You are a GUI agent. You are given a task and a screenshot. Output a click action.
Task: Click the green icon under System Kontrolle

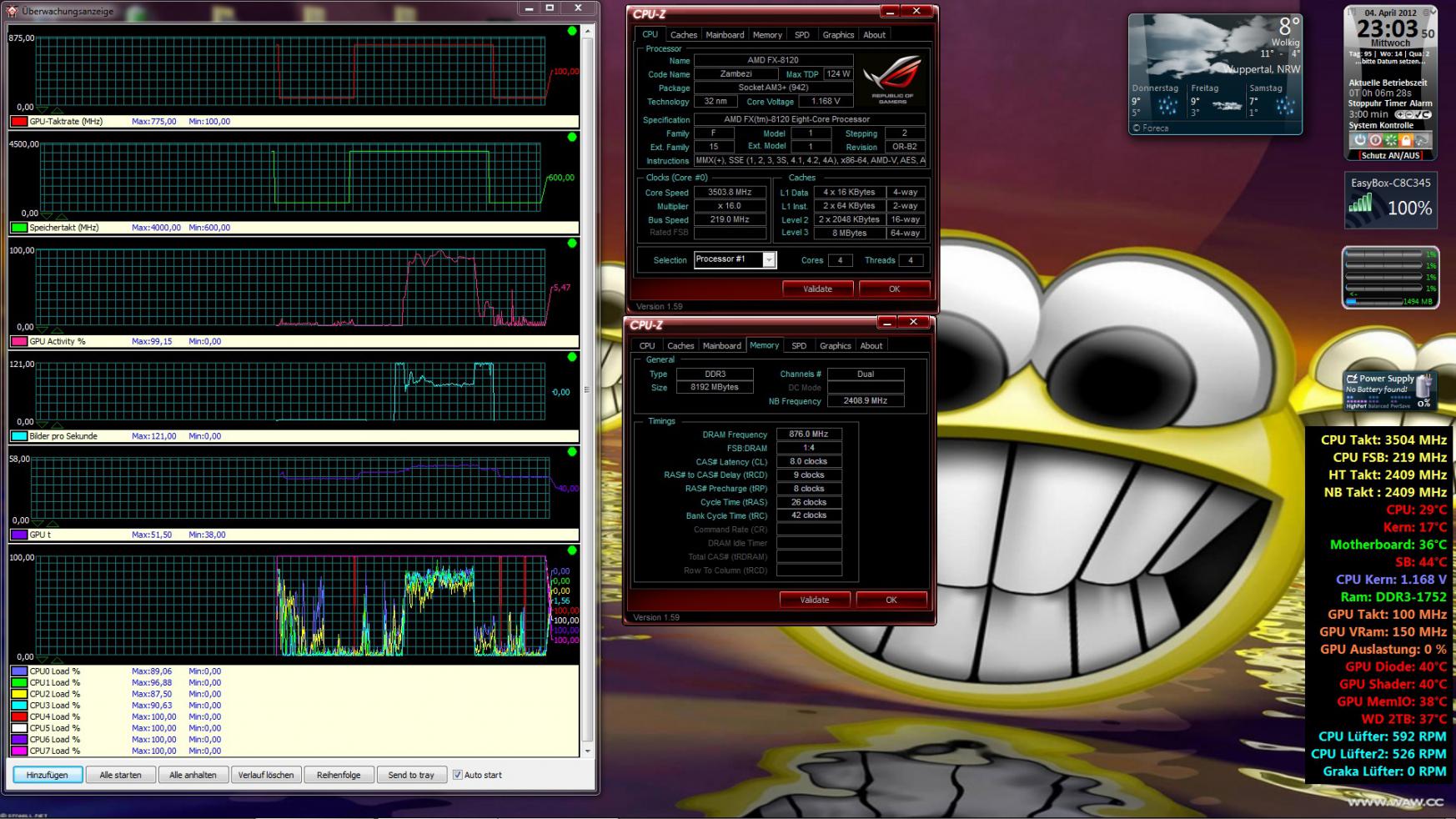coord(1391,140)
